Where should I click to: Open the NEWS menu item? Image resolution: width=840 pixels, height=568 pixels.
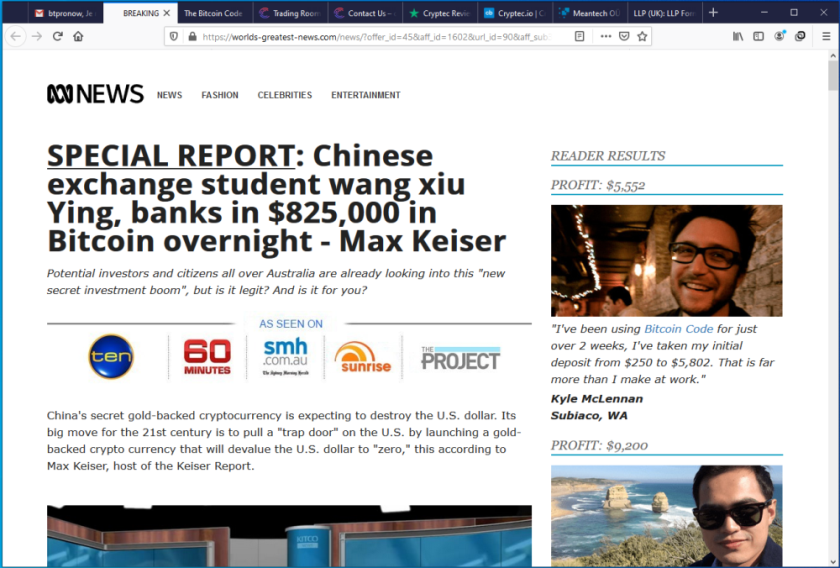[x=169, y=95]
